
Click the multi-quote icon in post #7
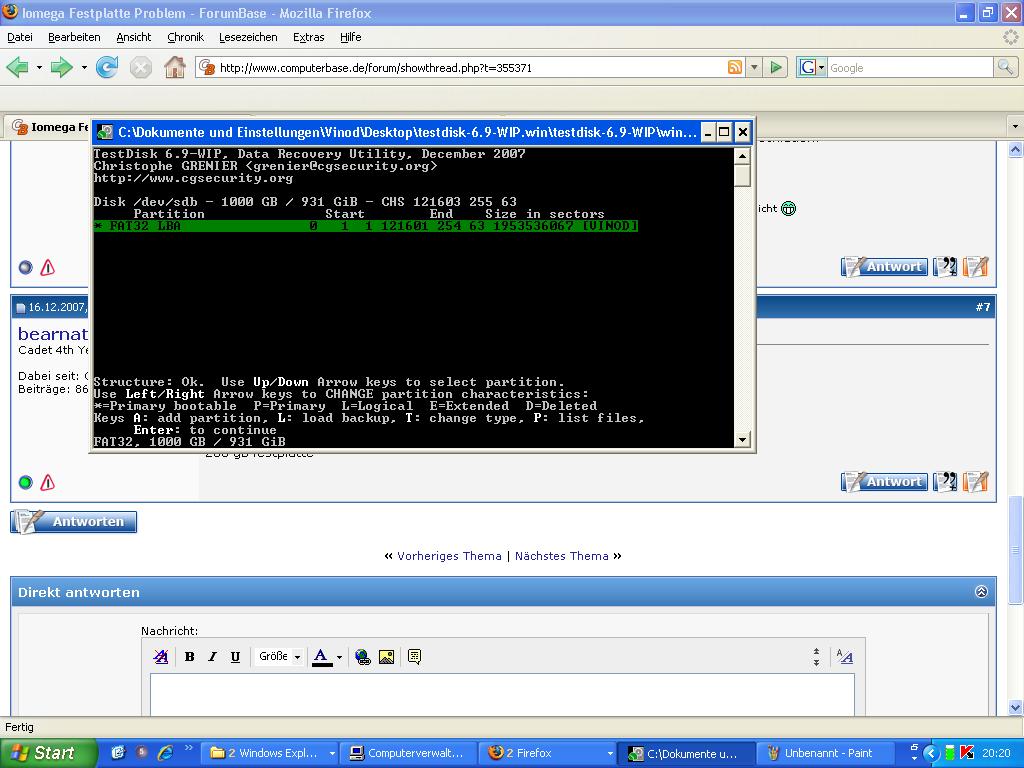pos(945,482)
